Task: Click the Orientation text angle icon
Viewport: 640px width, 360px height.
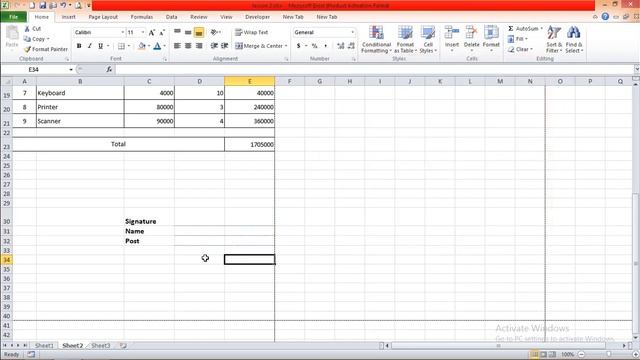Action: pos(214,32)
